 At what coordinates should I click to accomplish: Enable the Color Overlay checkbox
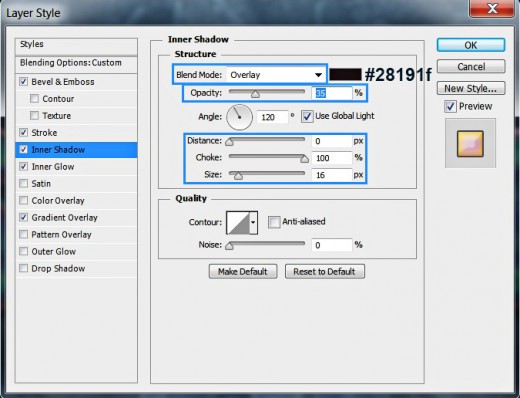click(x=23, y=201)
